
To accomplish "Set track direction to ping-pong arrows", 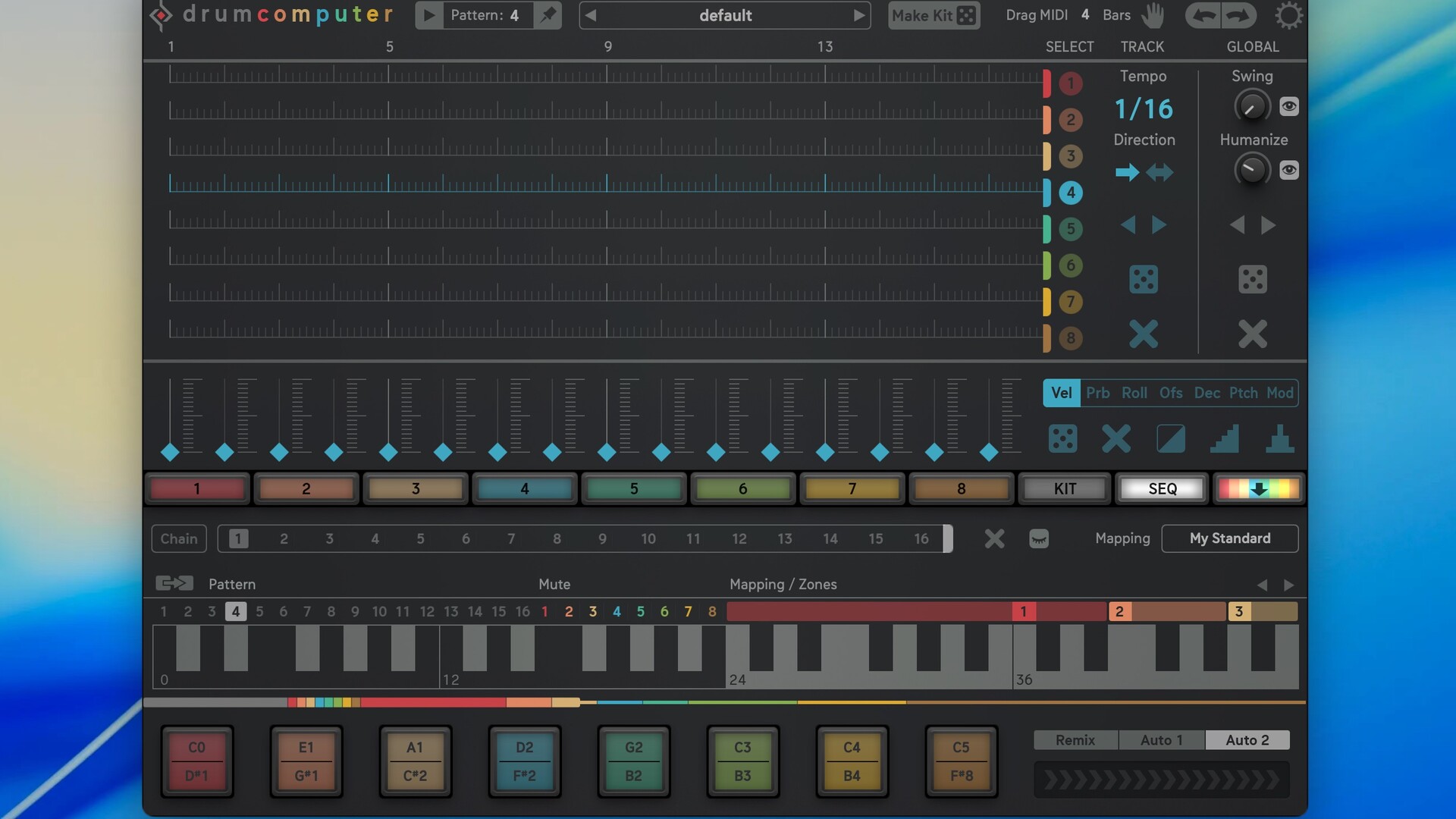I will click(x=1159, y=173).
